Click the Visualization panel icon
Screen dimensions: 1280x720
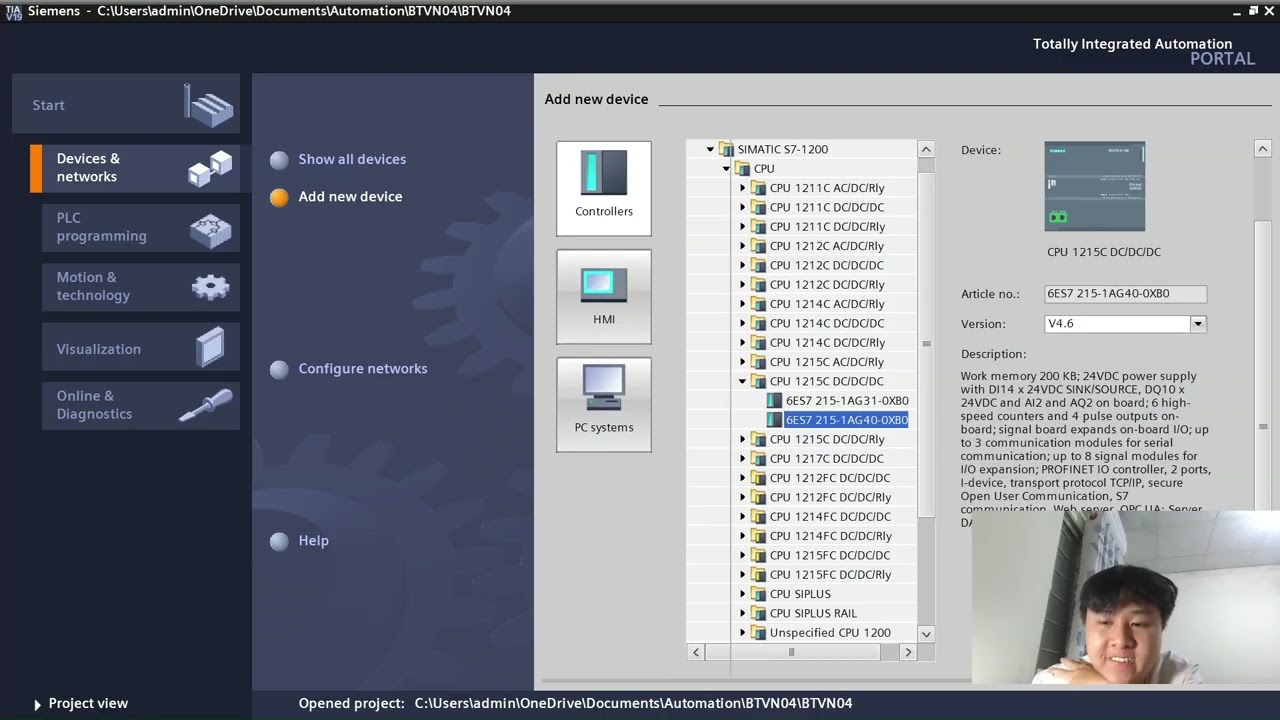pyautogui.click(x=212, y=348)
